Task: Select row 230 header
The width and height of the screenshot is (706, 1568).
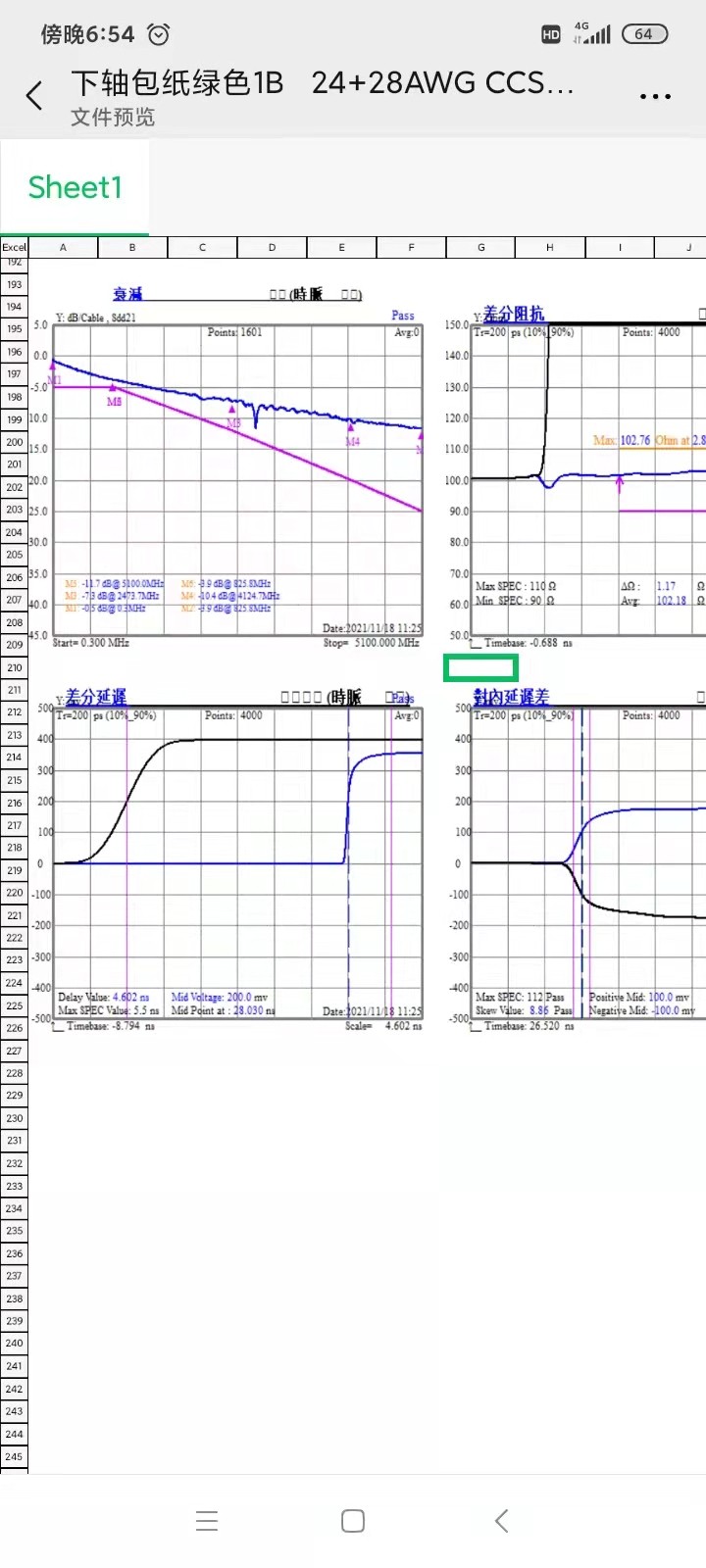Action: pyautogui.click(x=14, y=1118)
